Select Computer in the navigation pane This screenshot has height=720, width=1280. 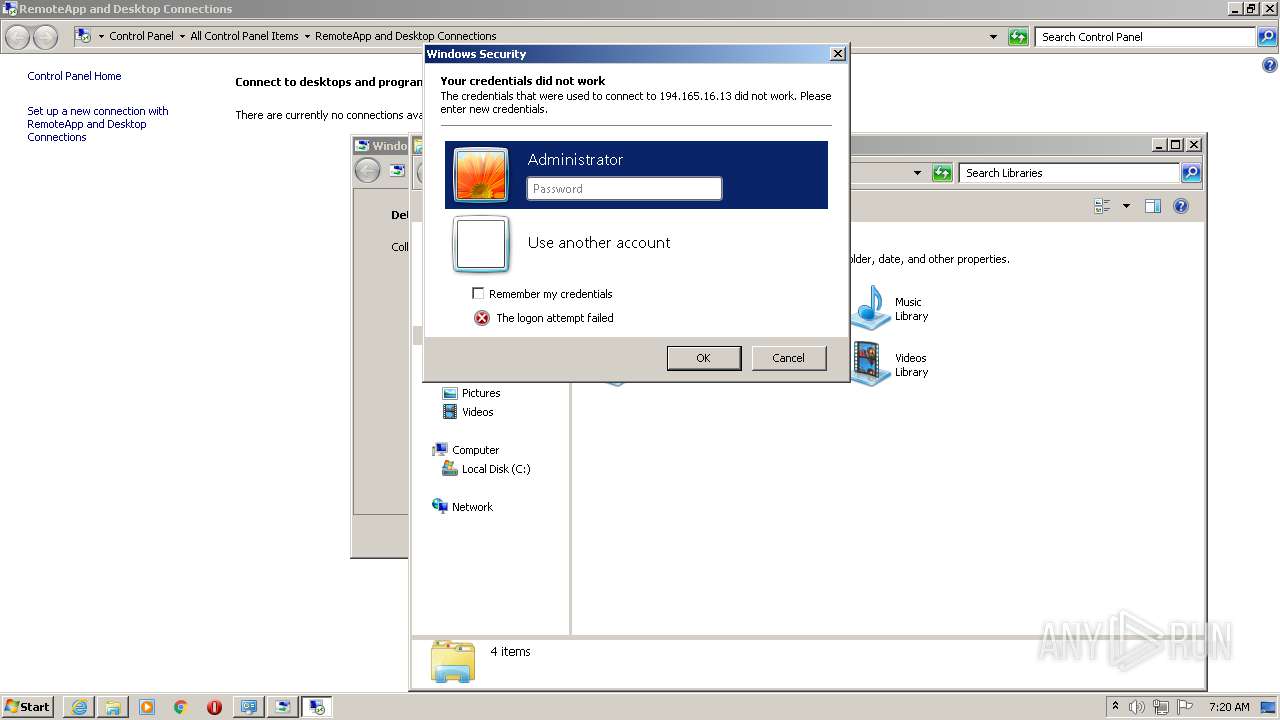click(466, 450)
